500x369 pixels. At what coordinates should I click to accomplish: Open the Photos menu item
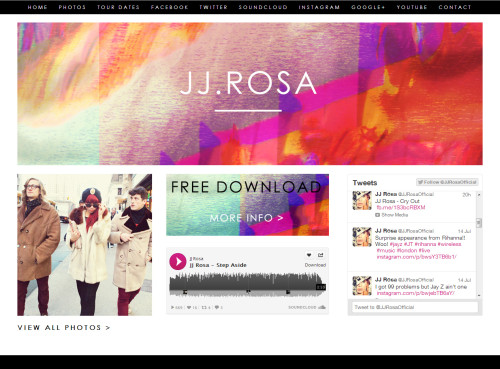pos(72,7)
